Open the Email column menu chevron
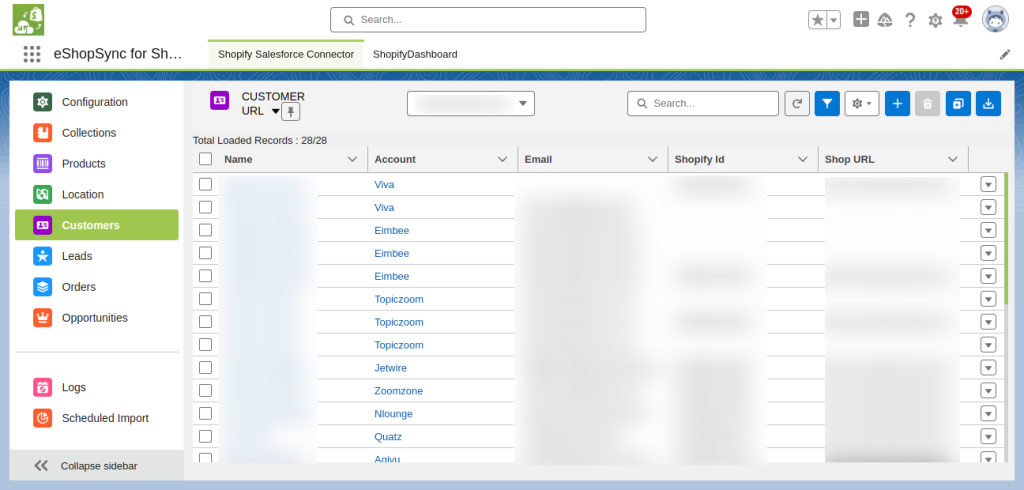 [652, 159]
